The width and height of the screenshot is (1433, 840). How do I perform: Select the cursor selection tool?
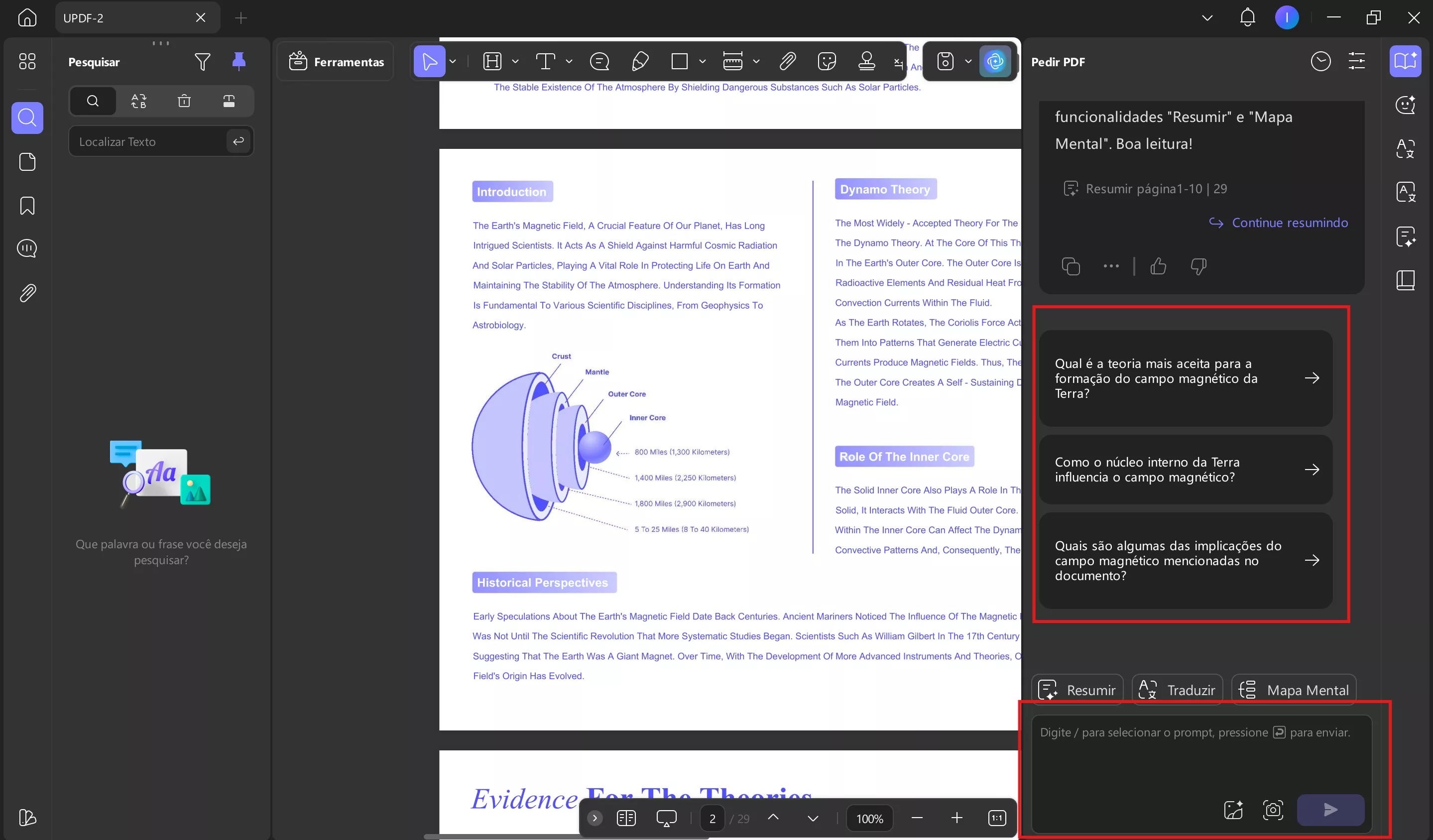[x=429, y=61]
